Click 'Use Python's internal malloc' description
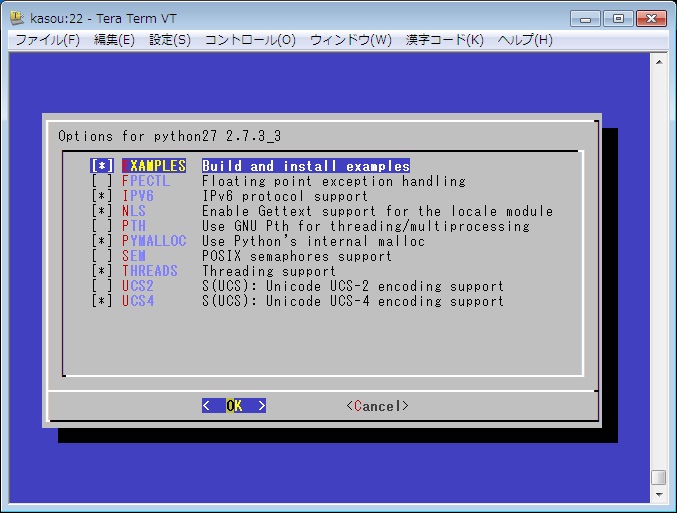The height and width of the screenshot is (513, 677). pyautogui.click(x=313, y=241)
